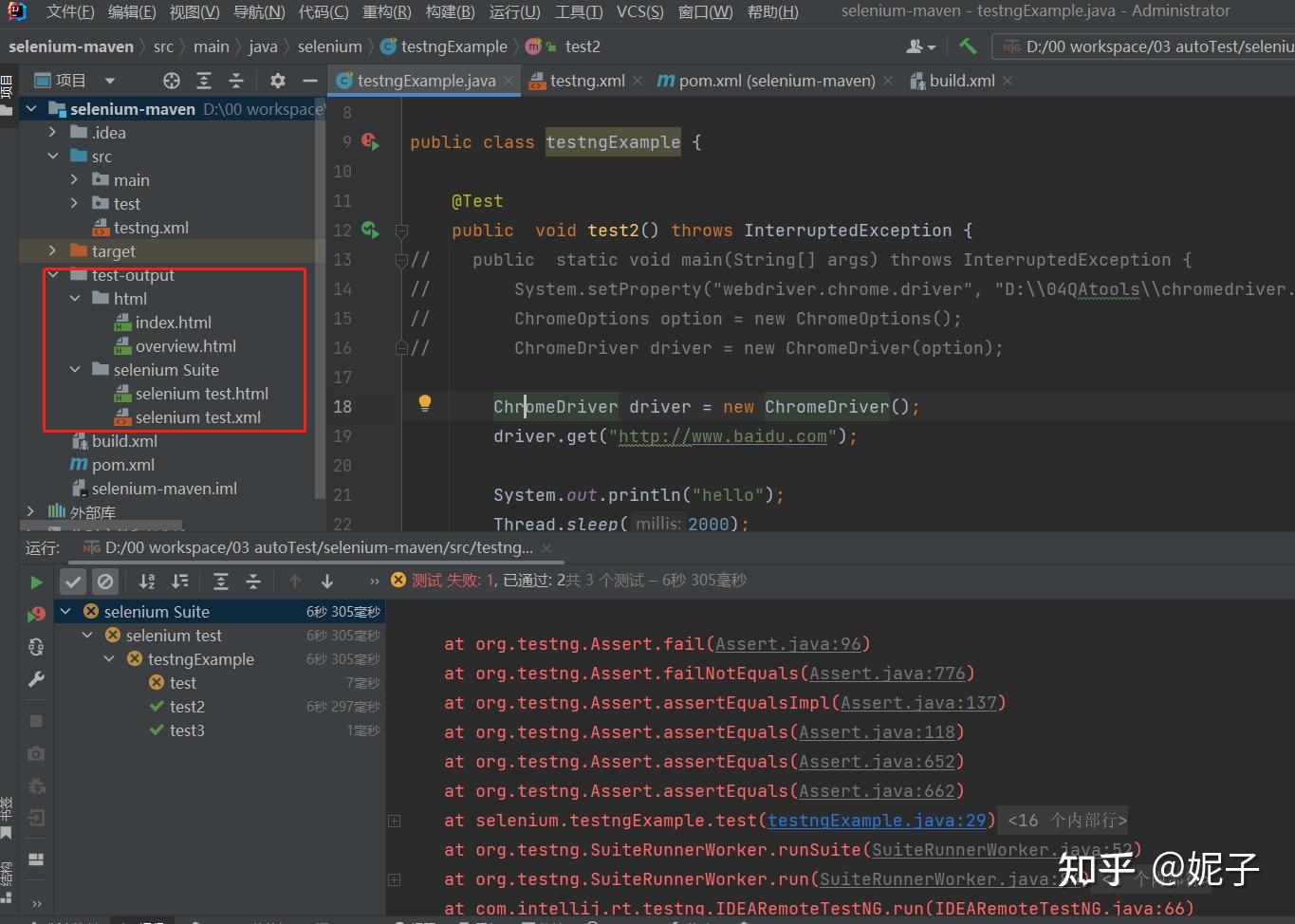Toggle Show Ignored tests filter

coord(105,581)
